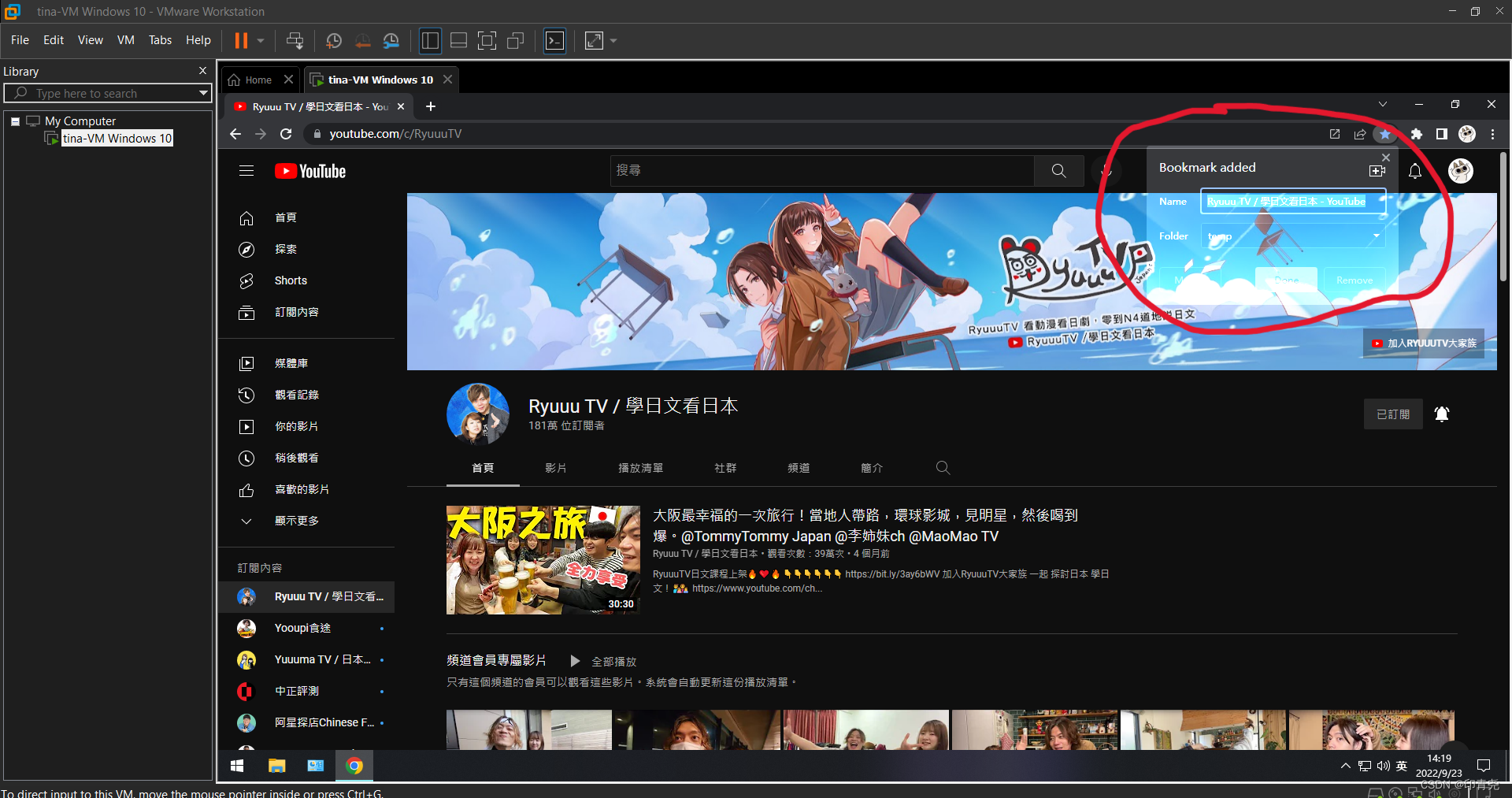Open the snapshot manager
Viewport: 1512px width, 798px height.
[x=391, y=40]
